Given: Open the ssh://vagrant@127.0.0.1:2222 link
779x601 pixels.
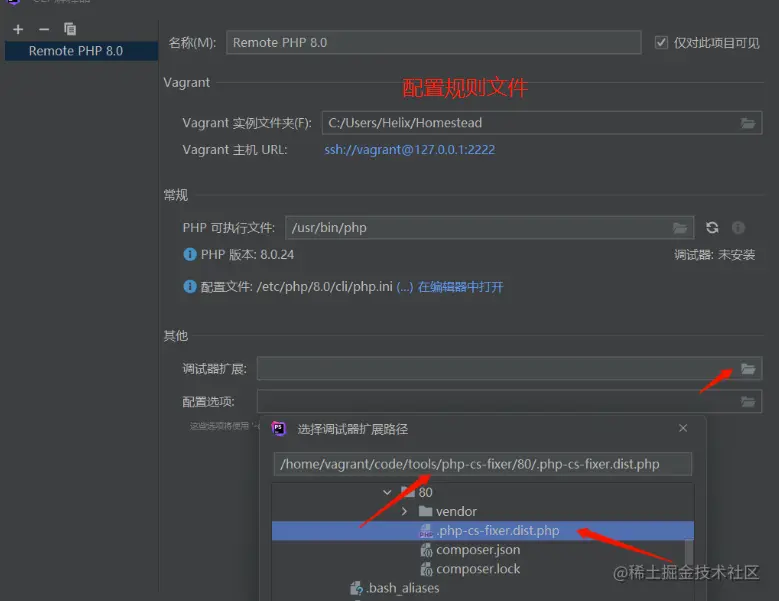Looking at the screenshot, I should click(x=409, y=150).
